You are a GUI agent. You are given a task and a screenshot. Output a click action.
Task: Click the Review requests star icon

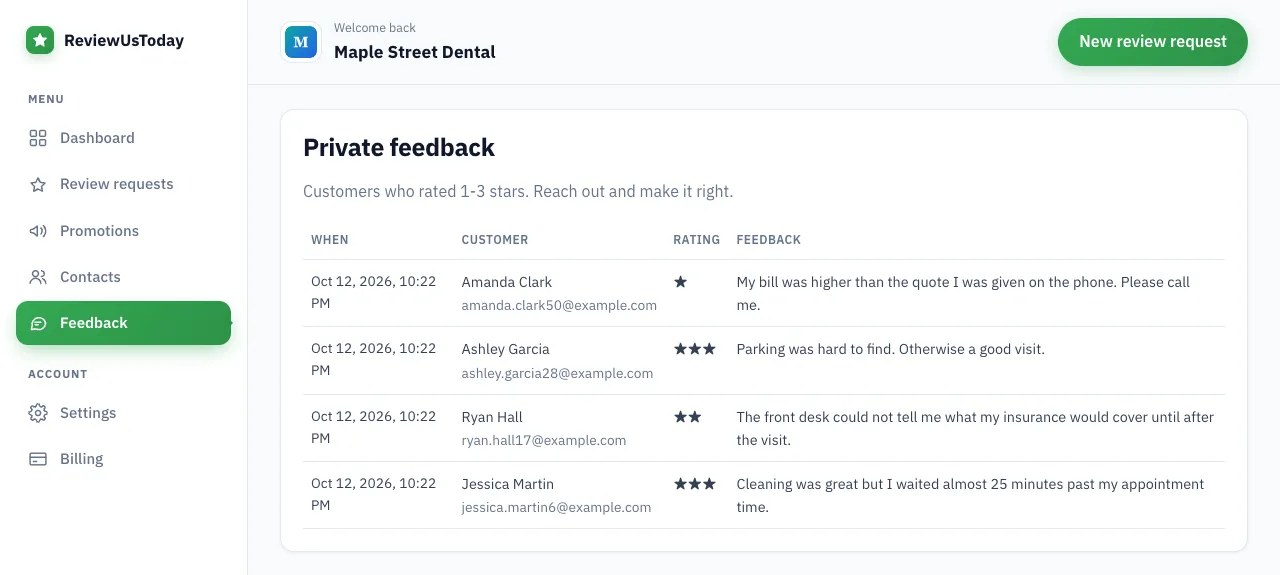coord(38,184)
